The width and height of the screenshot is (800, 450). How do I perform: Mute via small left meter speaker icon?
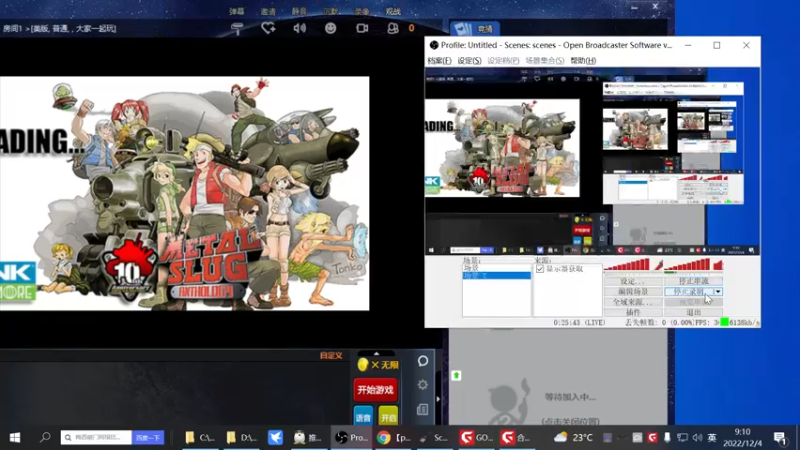tap(658, 265)
